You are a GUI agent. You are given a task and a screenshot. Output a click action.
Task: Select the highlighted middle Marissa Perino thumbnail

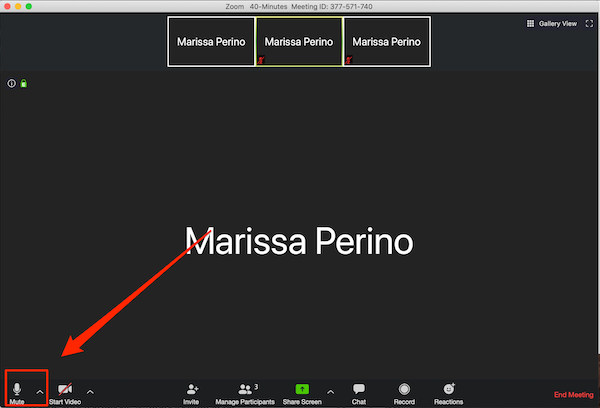click(298, 43)
